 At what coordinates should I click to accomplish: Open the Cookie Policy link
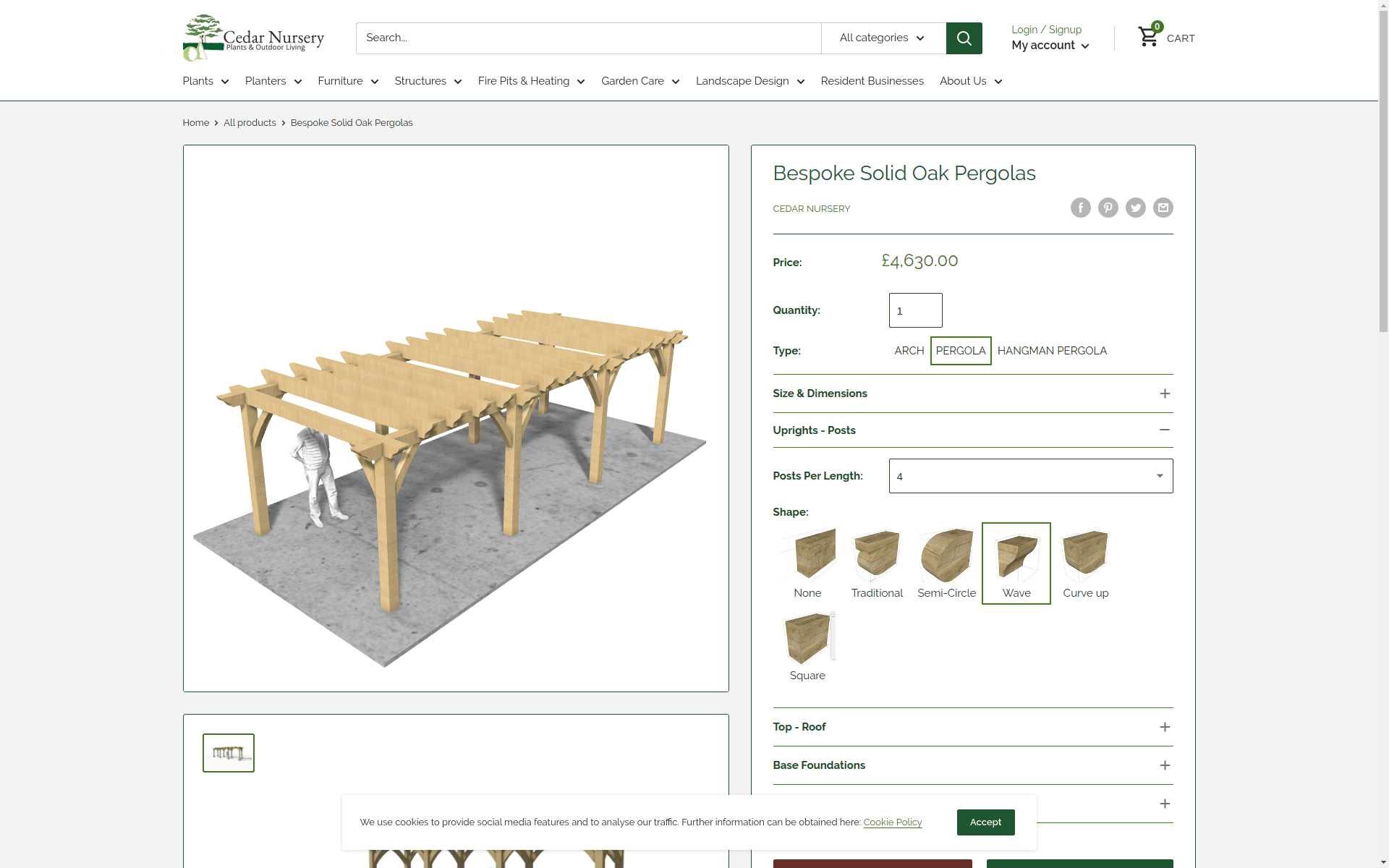pos(892,822)
